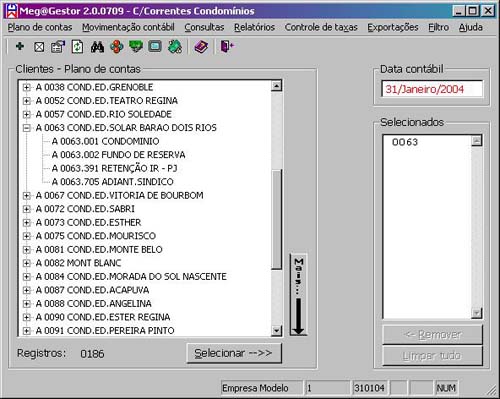Click the crossed-box delete icon
Image resolution: width=500 pixels, height=399 pixels.
click(39, 47)
